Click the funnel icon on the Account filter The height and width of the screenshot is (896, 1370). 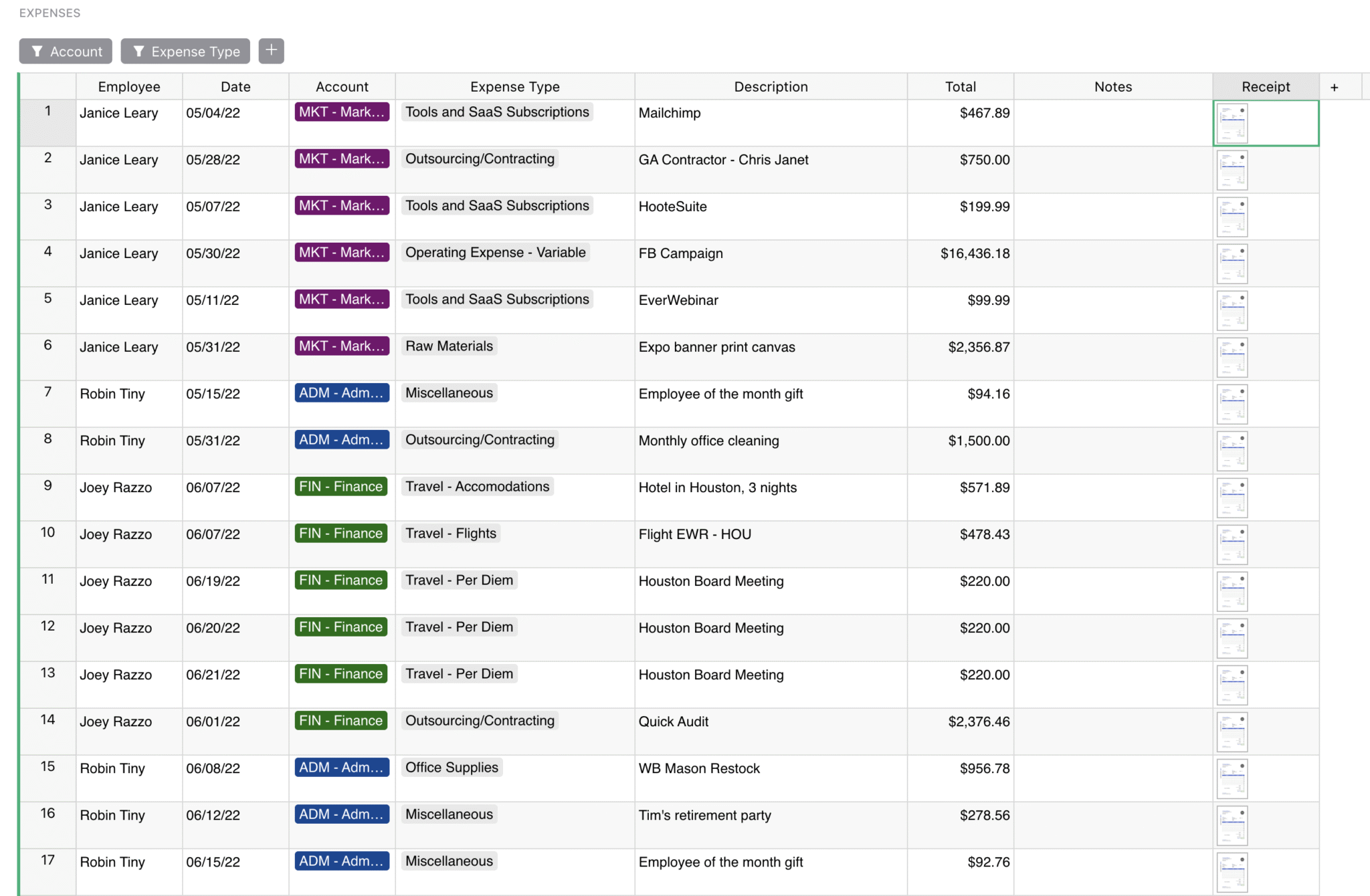(x=38, y=51)
